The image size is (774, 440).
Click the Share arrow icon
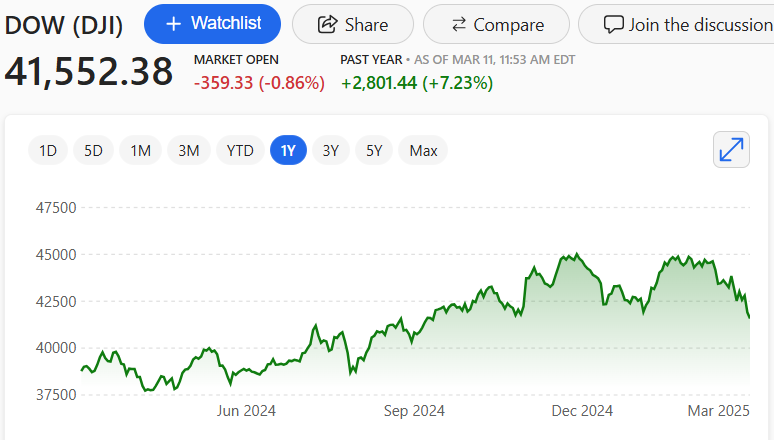(329, 24)
